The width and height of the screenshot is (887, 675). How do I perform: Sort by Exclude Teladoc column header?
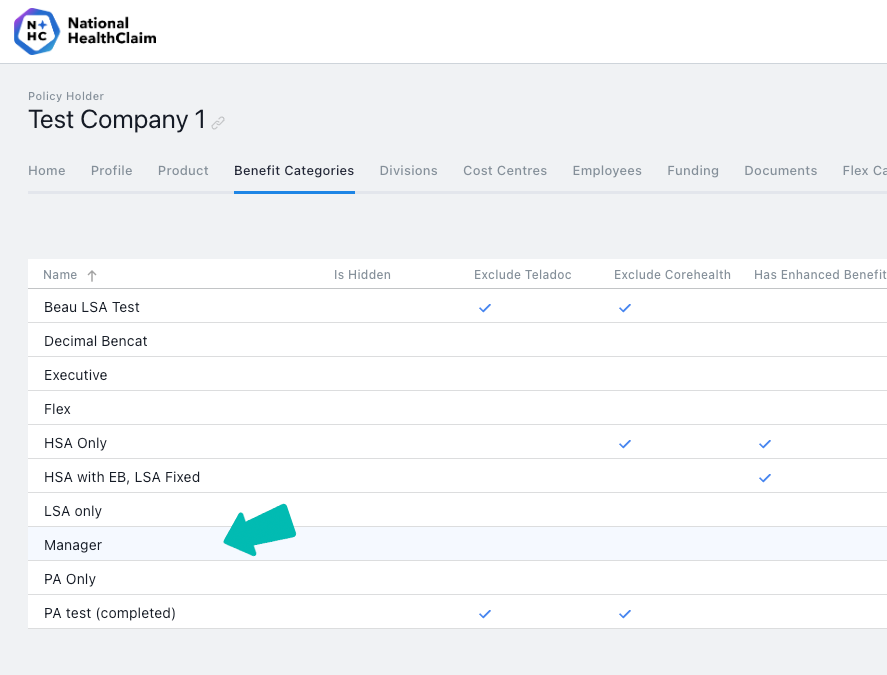(523, 275)
